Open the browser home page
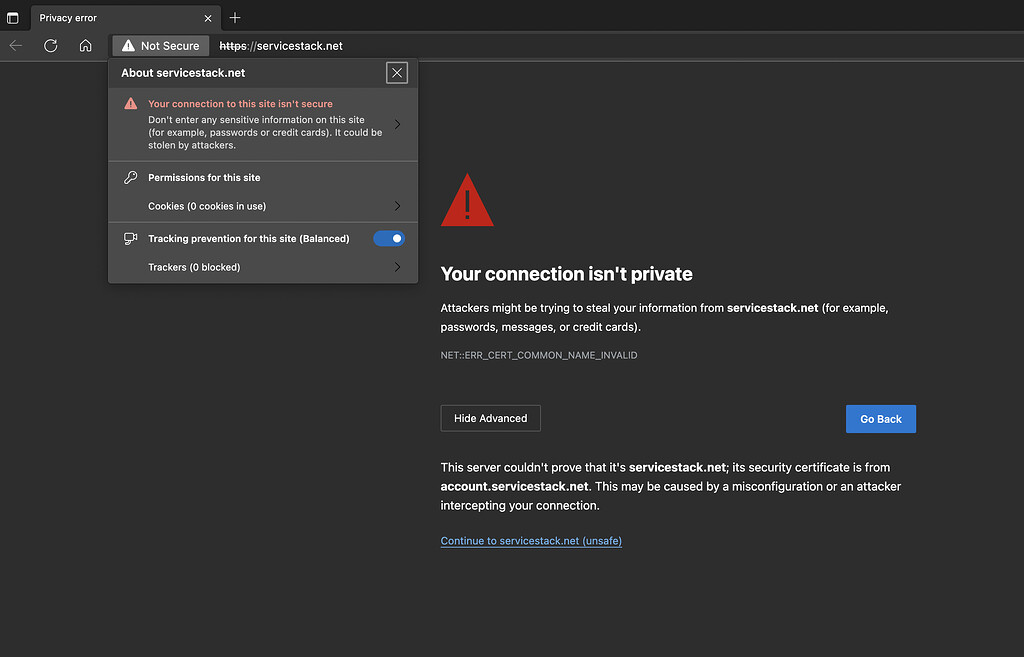Viewport: 1024px width, 657px height. point(85,45)
